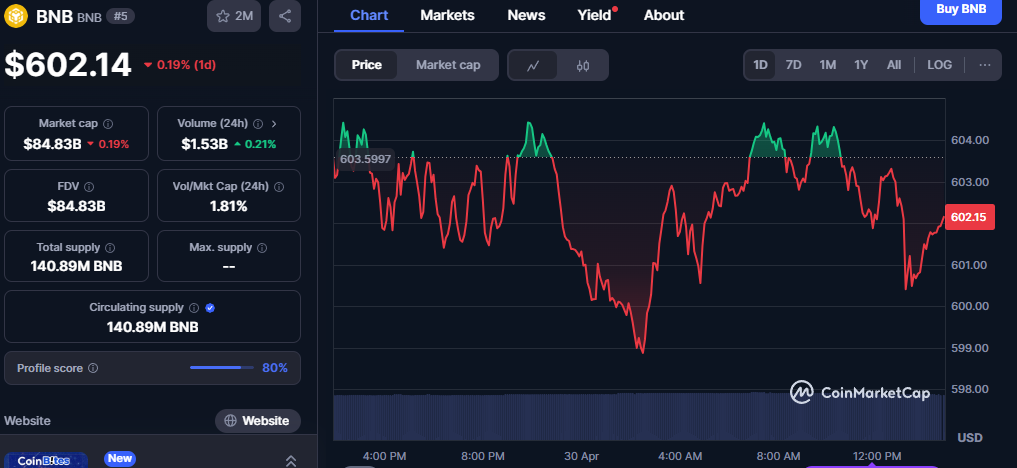Image resolution: width=1017 pixels, height=468 pixels.
Task: Open Market cap info icon
Action: pyautogui.click(x=108, y=124)
